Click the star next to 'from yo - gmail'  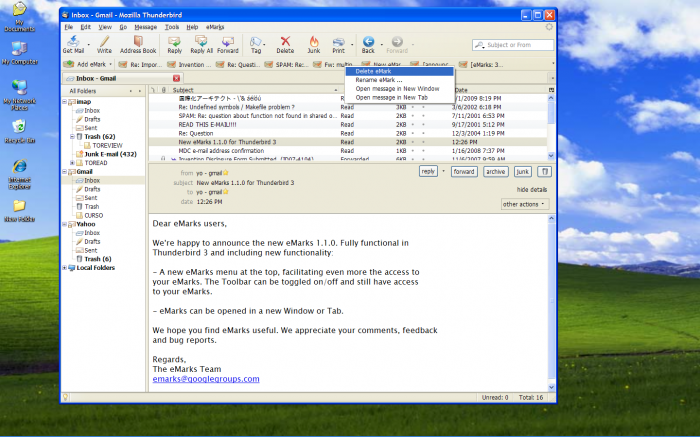pos(226,173)
